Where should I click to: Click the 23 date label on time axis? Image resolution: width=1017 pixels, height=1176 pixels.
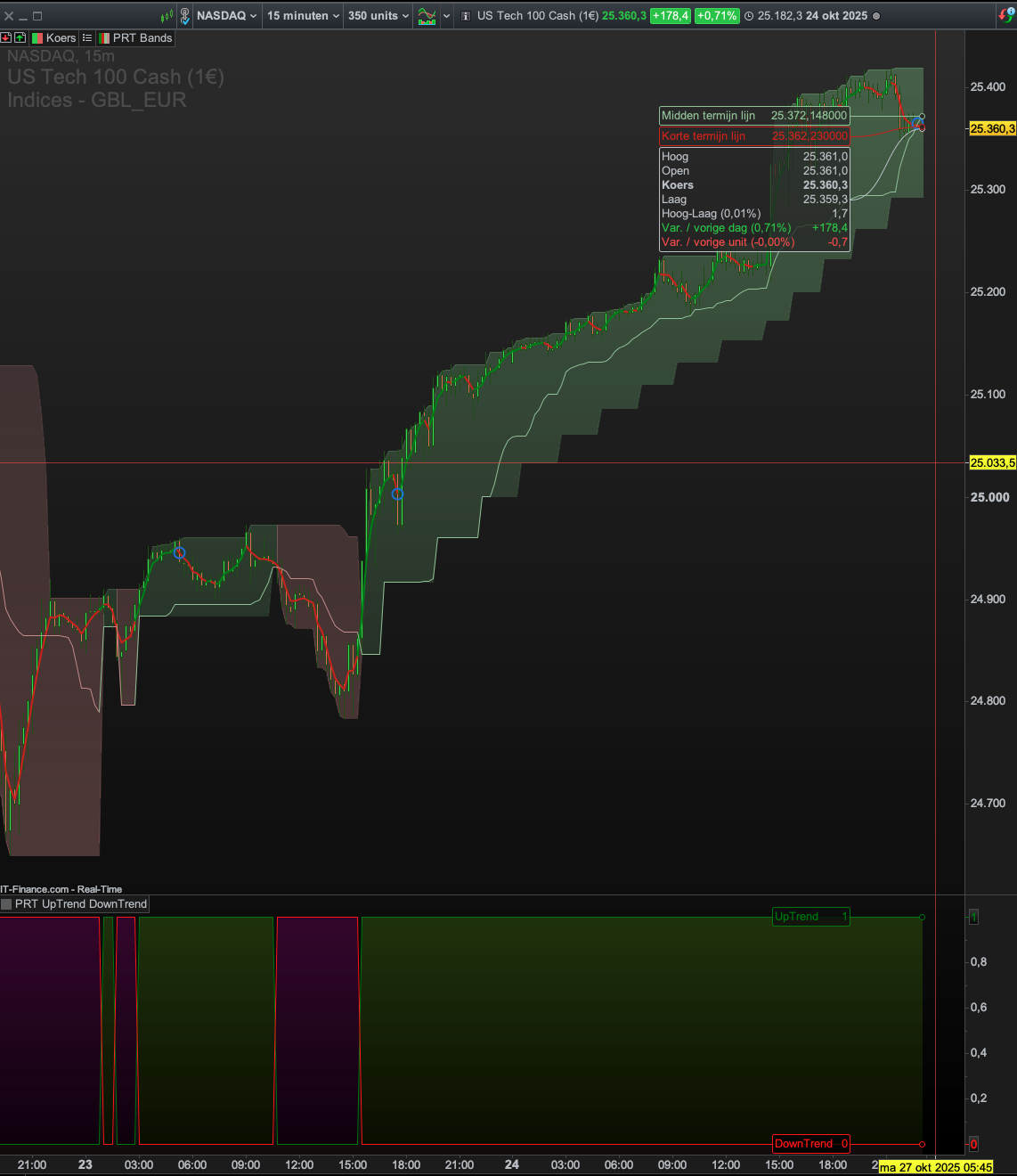85,1164
